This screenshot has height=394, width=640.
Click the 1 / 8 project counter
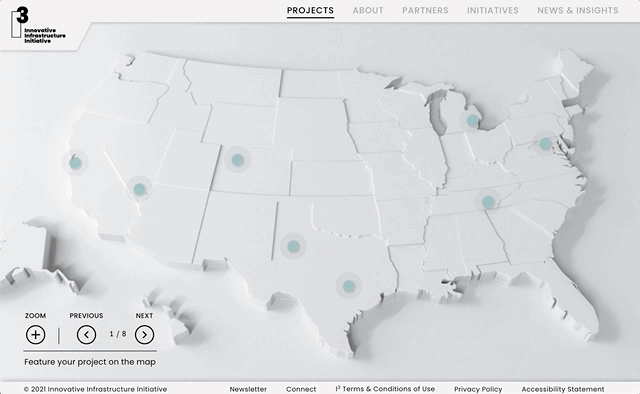[x=118, y=334]
